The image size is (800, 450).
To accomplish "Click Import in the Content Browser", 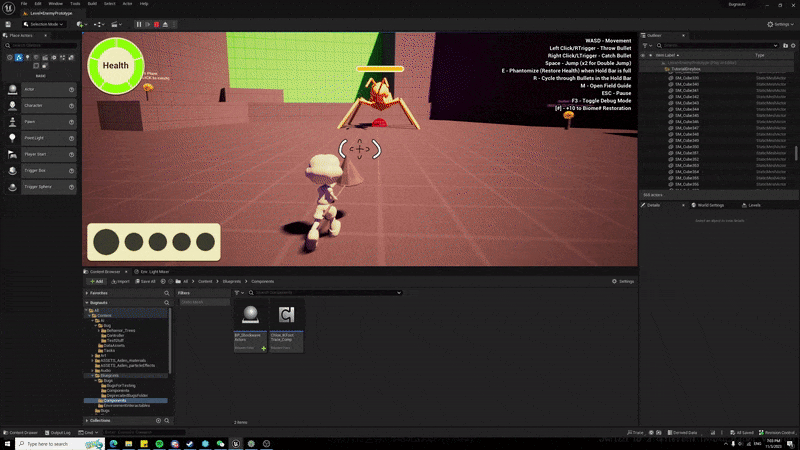I will coord(120,282).
